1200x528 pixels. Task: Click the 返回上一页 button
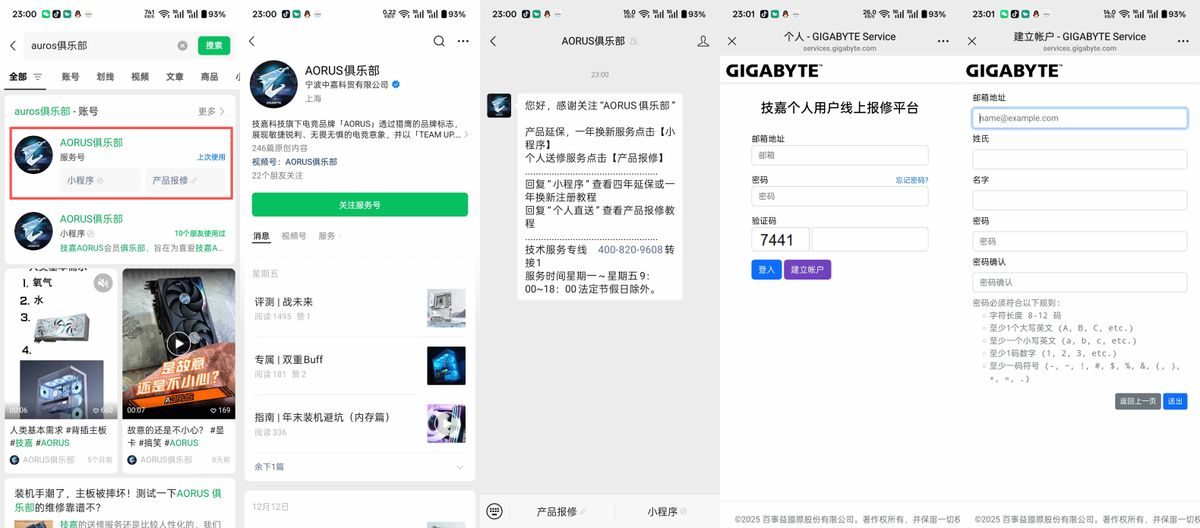point(1138,401)
